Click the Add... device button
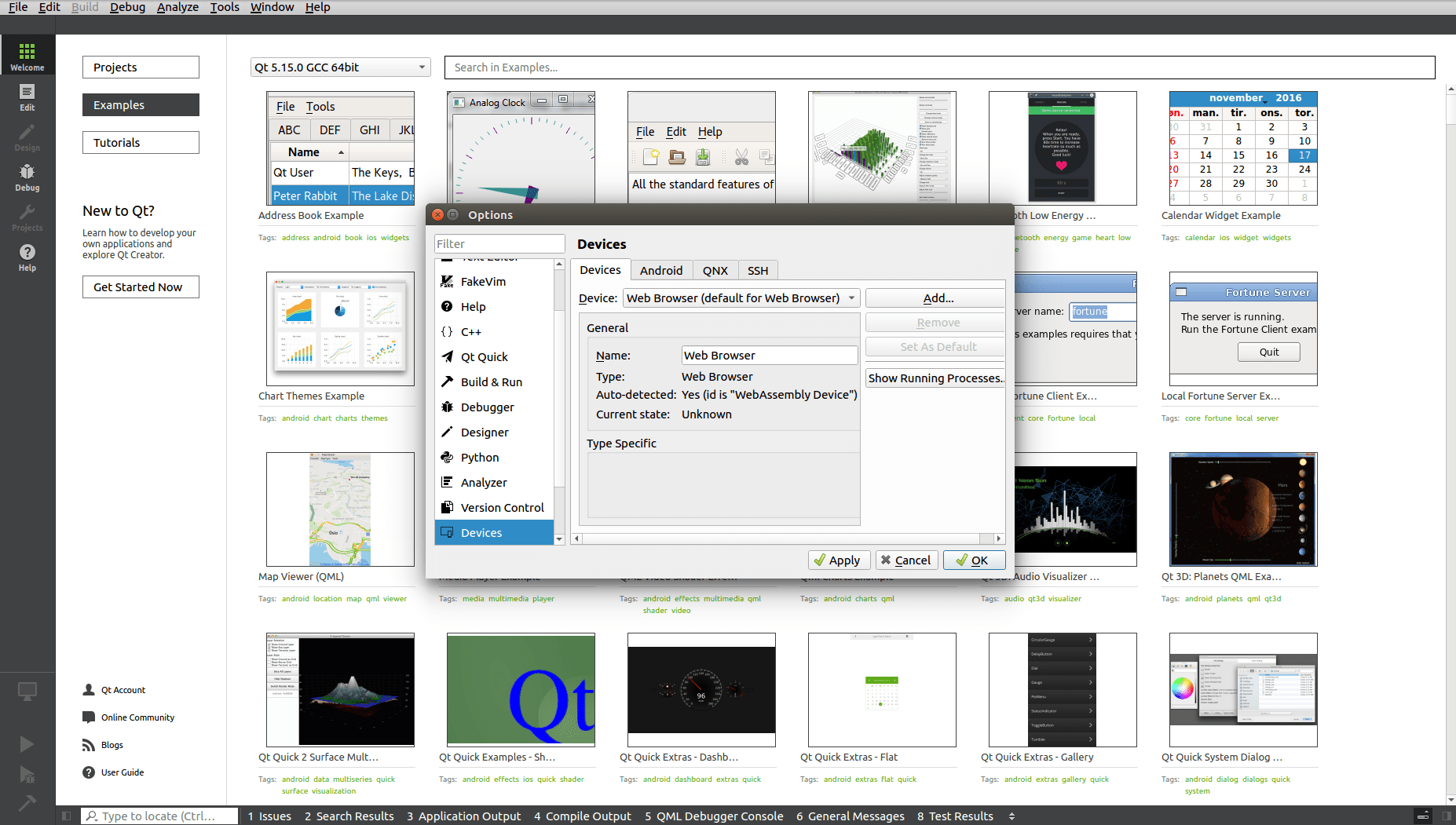Viewport: 1456px width, 825px height. pos(935,298)
